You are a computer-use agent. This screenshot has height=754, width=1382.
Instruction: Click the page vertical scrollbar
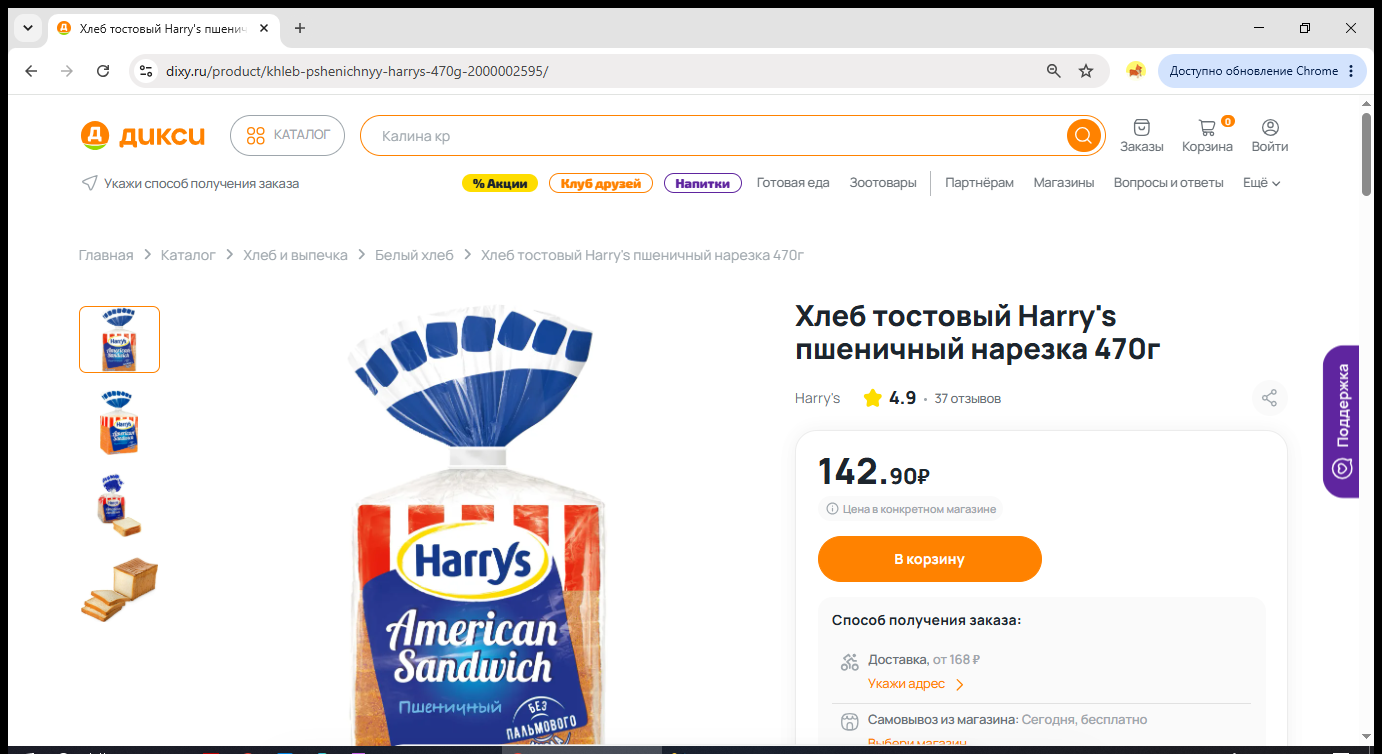tap(1367, 155)
